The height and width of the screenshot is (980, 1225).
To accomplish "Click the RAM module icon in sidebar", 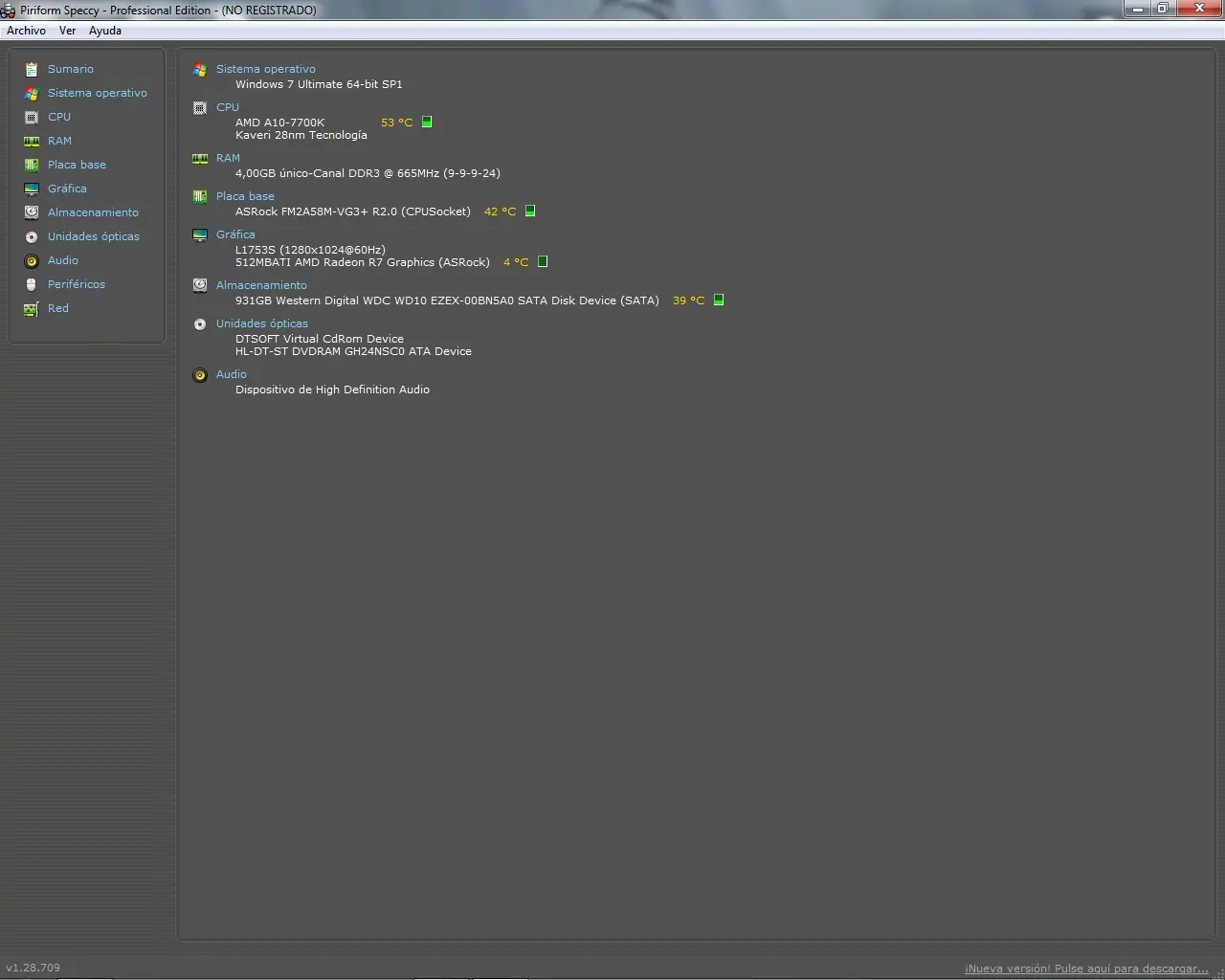I will tap(32, 141).
